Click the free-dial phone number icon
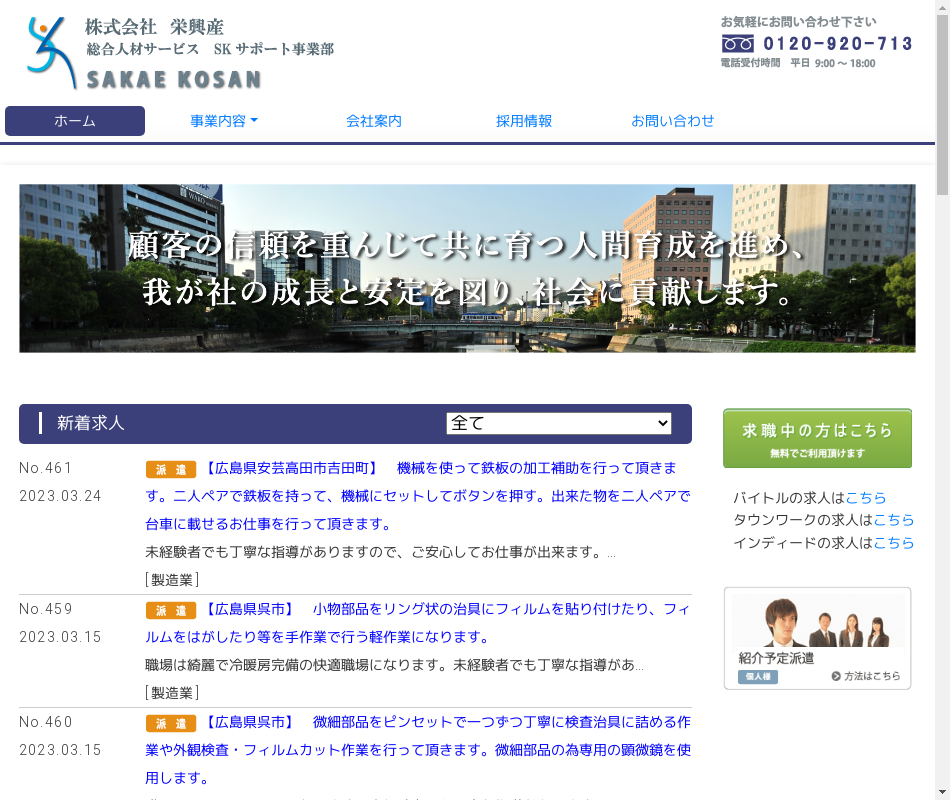The height and width of the screenshot is (800, 950). (738, 43)
